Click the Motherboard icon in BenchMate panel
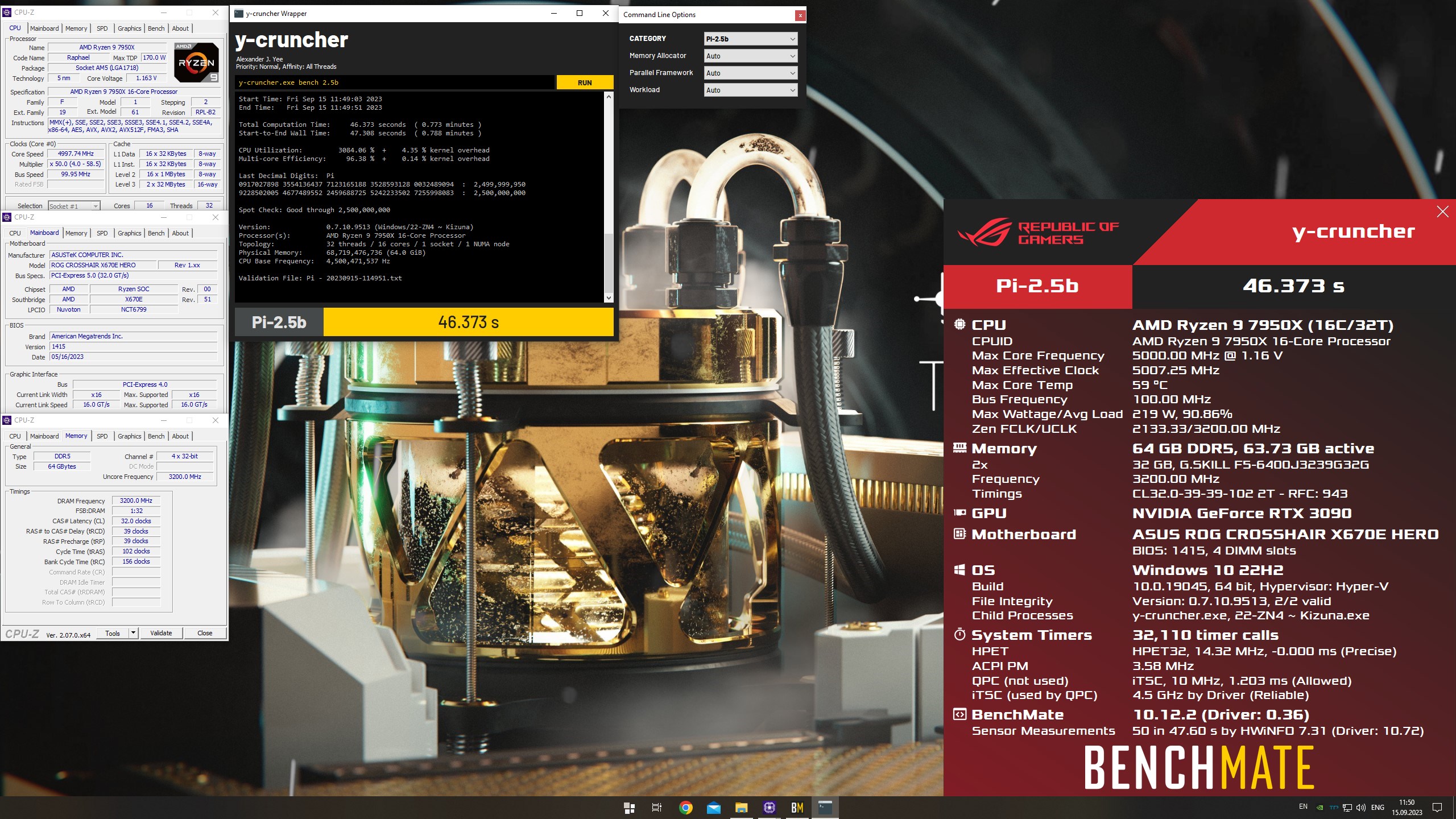Image resolution: width=1456 pixels, height=819 pixels. pyautogui.click(x=959, y=533)
